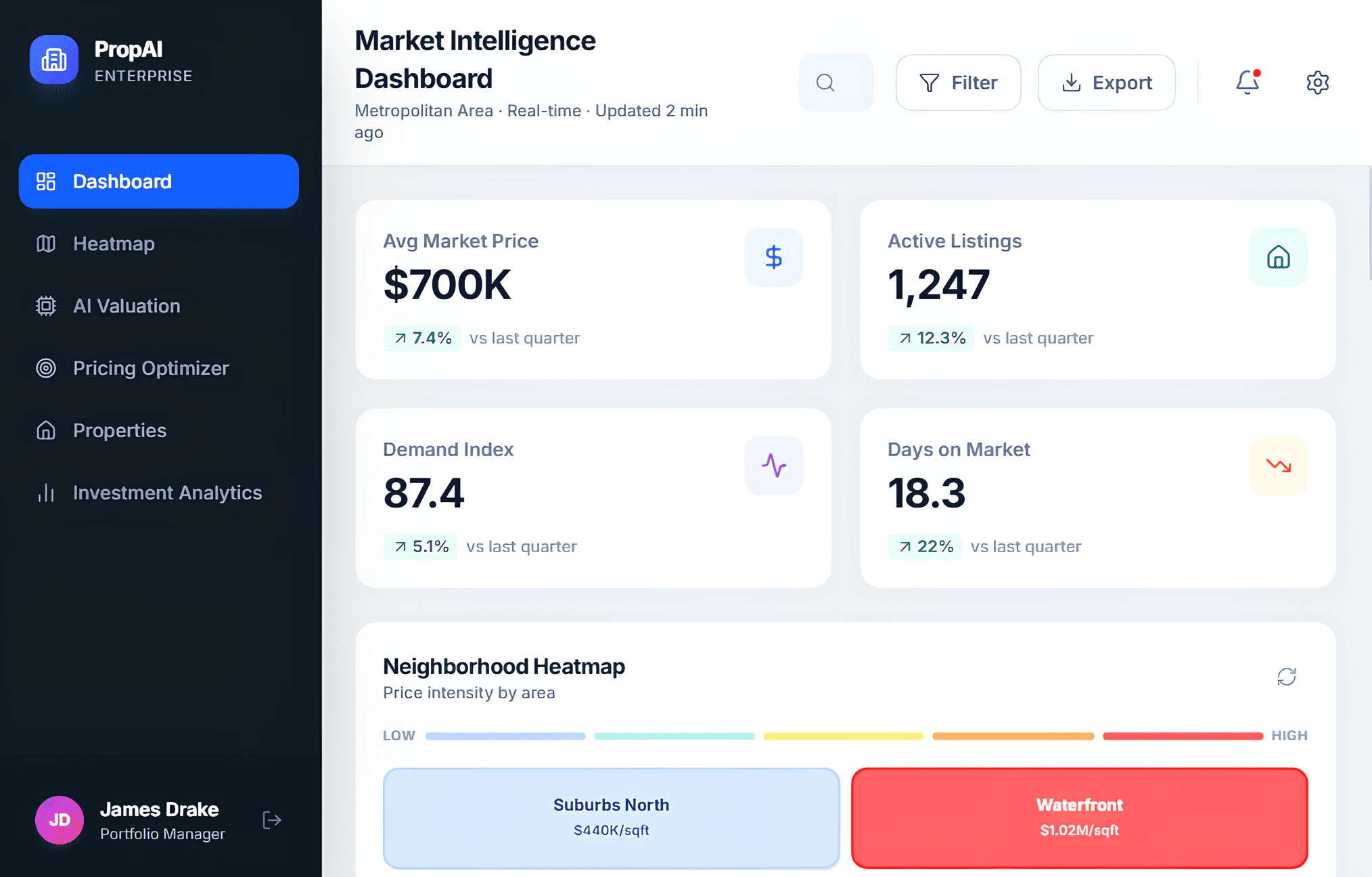Viewport: 1372px width, 877px height.
Task: Open notifications via the bell icon
Action: pyautogui.click(x=1247, y=82)
